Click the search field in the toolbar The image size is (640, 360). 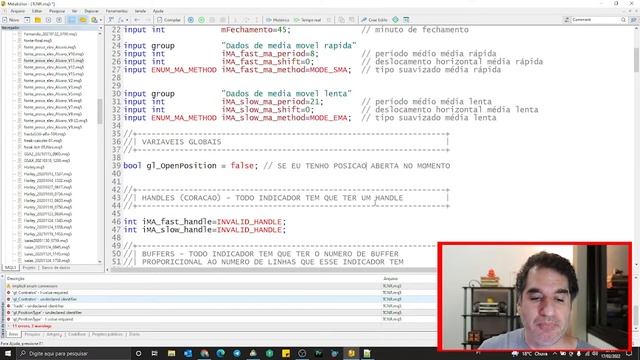(x=596, y=20)
